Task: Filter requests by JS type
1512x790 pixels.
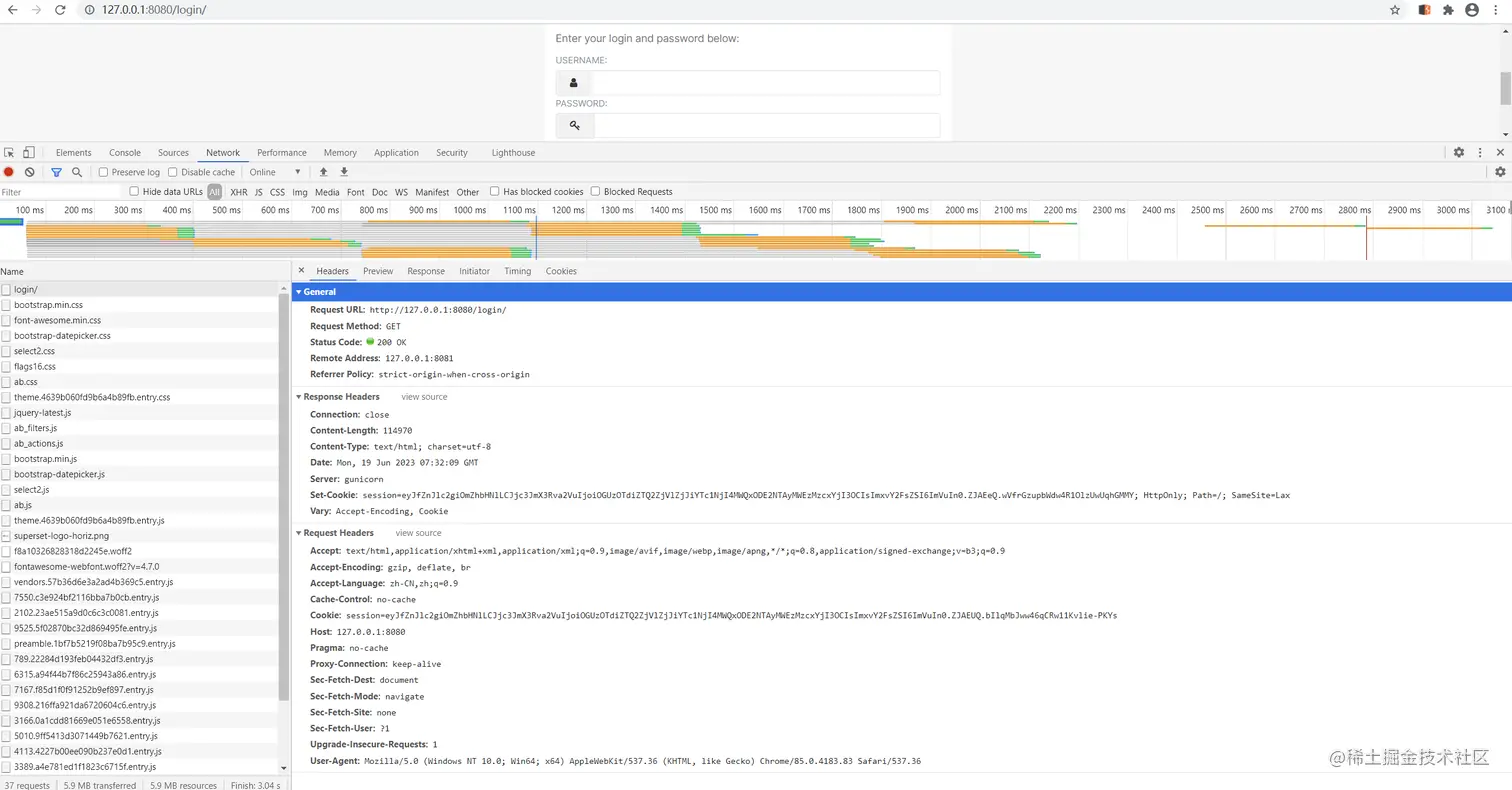Action: pyautogui.click(x=259, y=192)
